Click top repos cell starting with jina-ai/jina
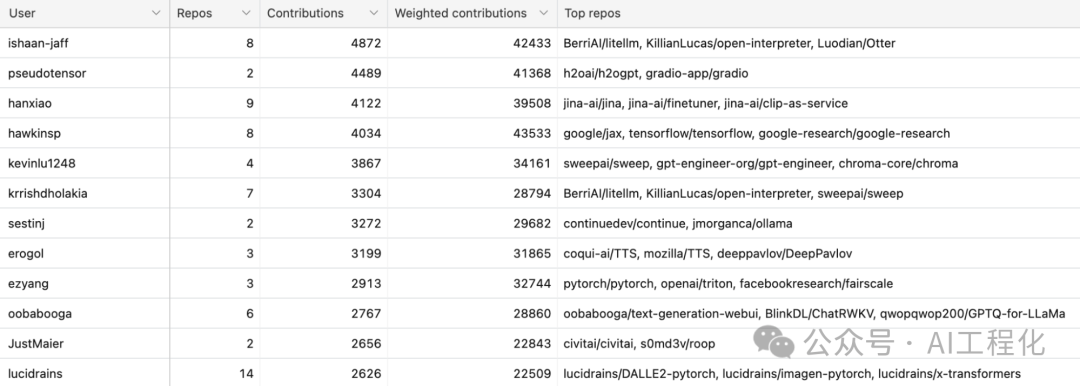1080x386 pixels. pos(818,103)
